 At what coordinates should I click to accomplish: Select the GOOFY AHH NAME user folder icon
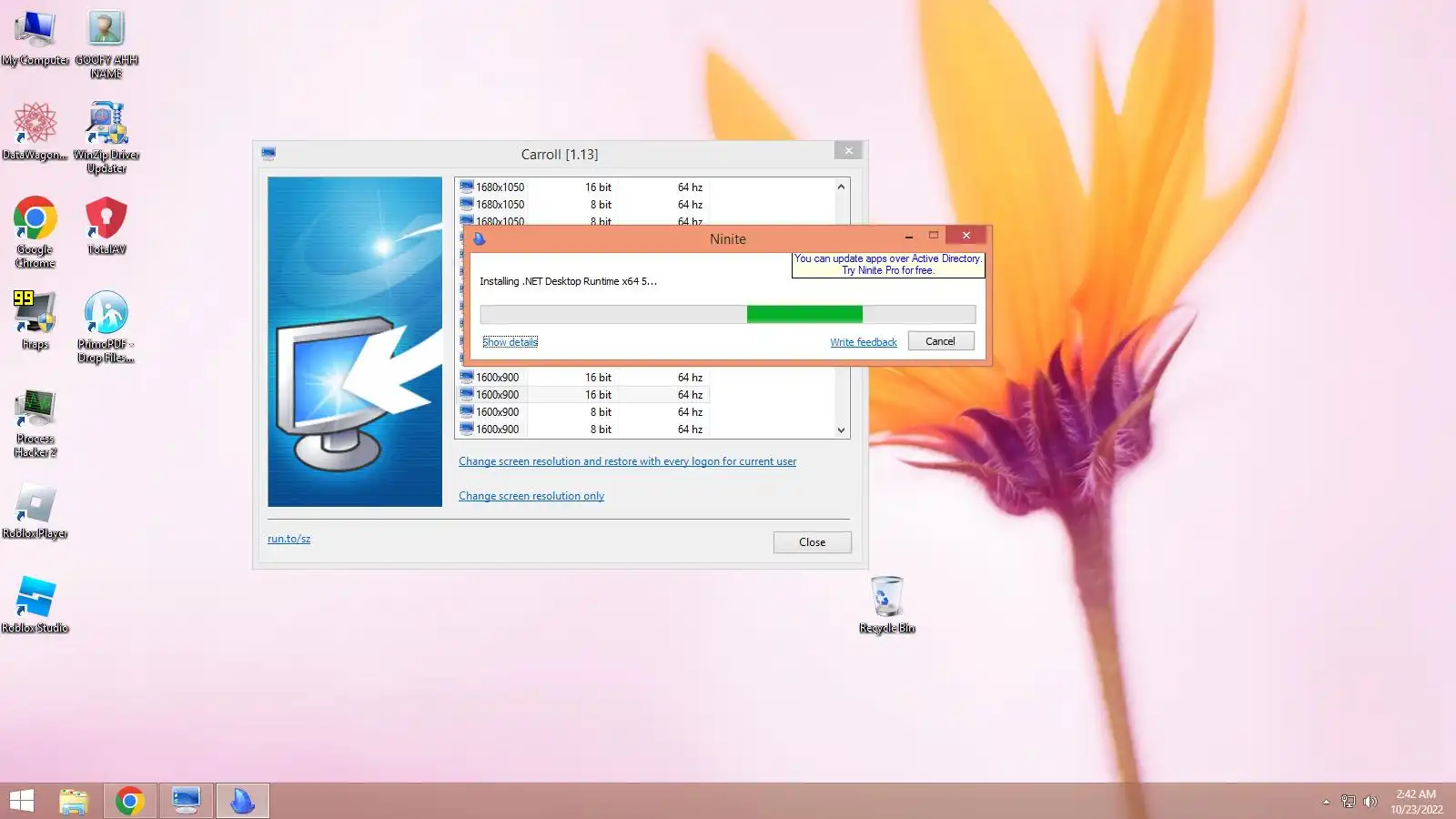click(106, 44)
